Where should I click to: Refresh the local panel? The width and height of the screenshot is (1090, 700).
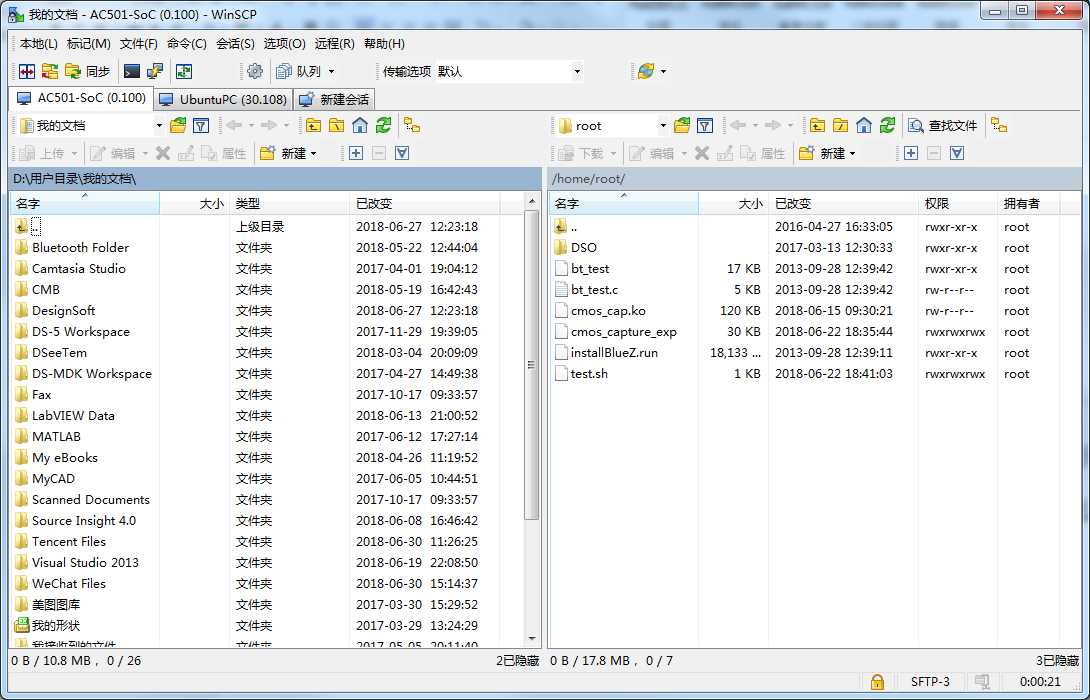pos(383,125)
